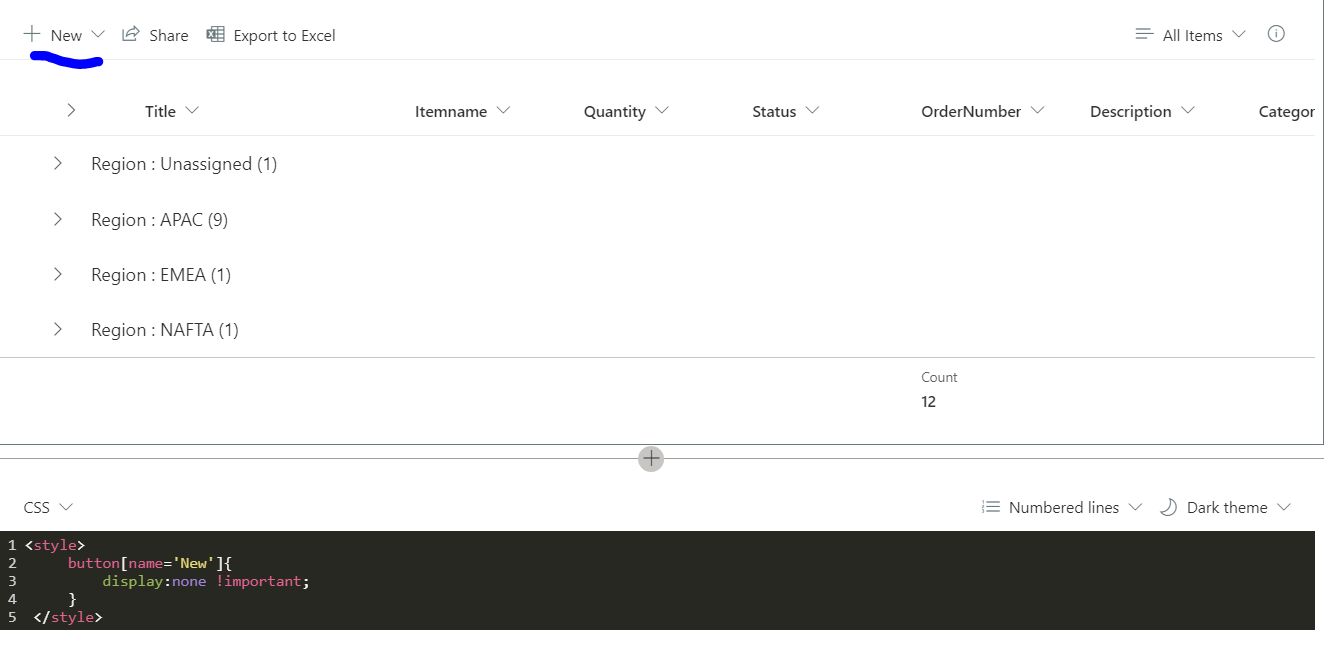The width and height of the screenshot is (1324, 647).
Task: Click the Numbered lines list icon
Action: click(990, 507)
